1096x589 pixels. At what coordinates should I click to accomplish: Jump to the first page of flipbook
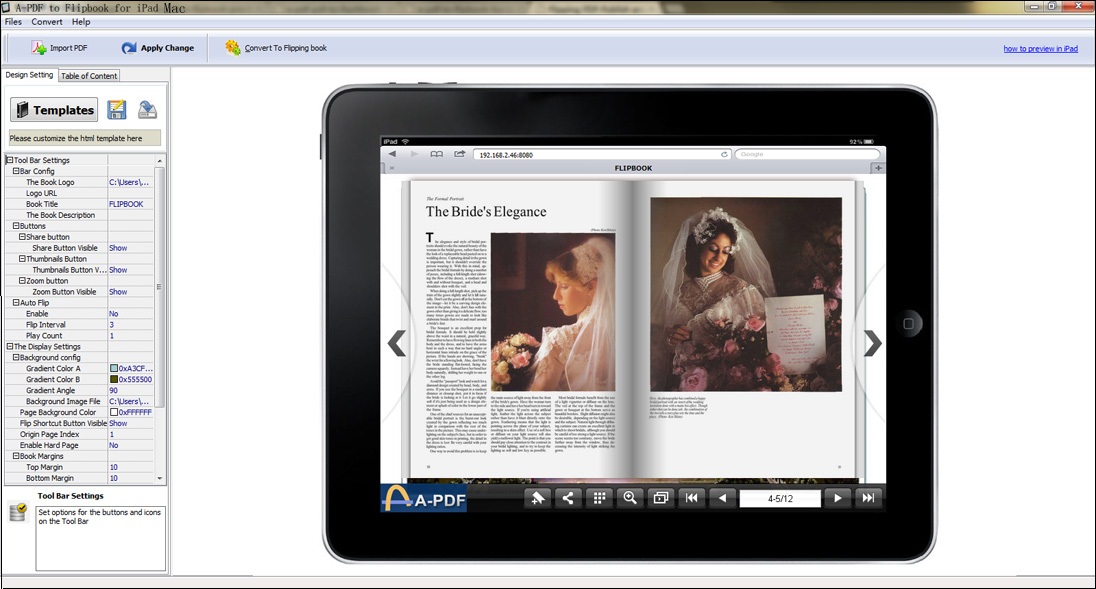691,498
